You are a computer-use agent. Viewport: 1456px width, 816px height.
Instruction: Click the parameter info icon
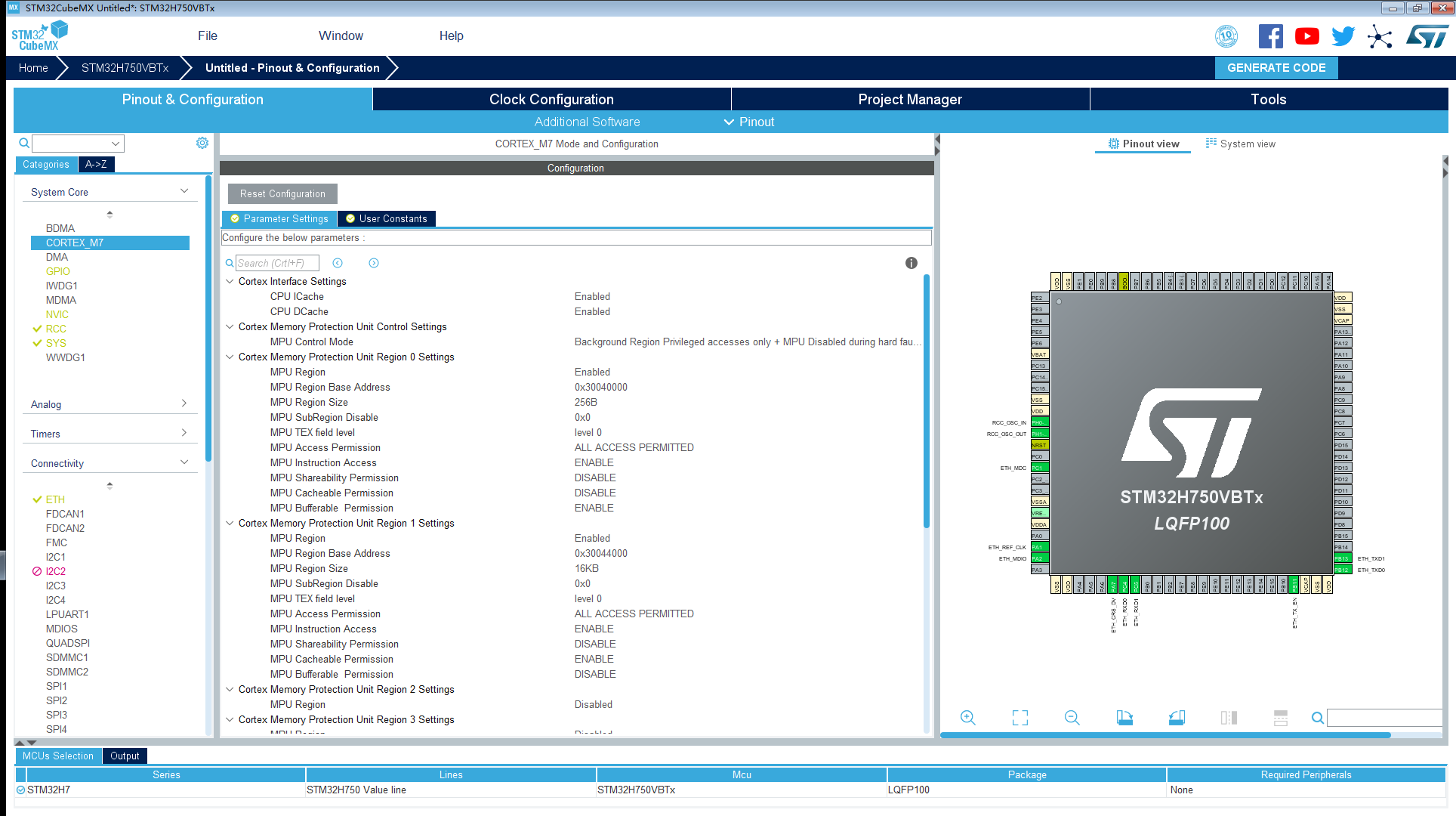[912, 263]
